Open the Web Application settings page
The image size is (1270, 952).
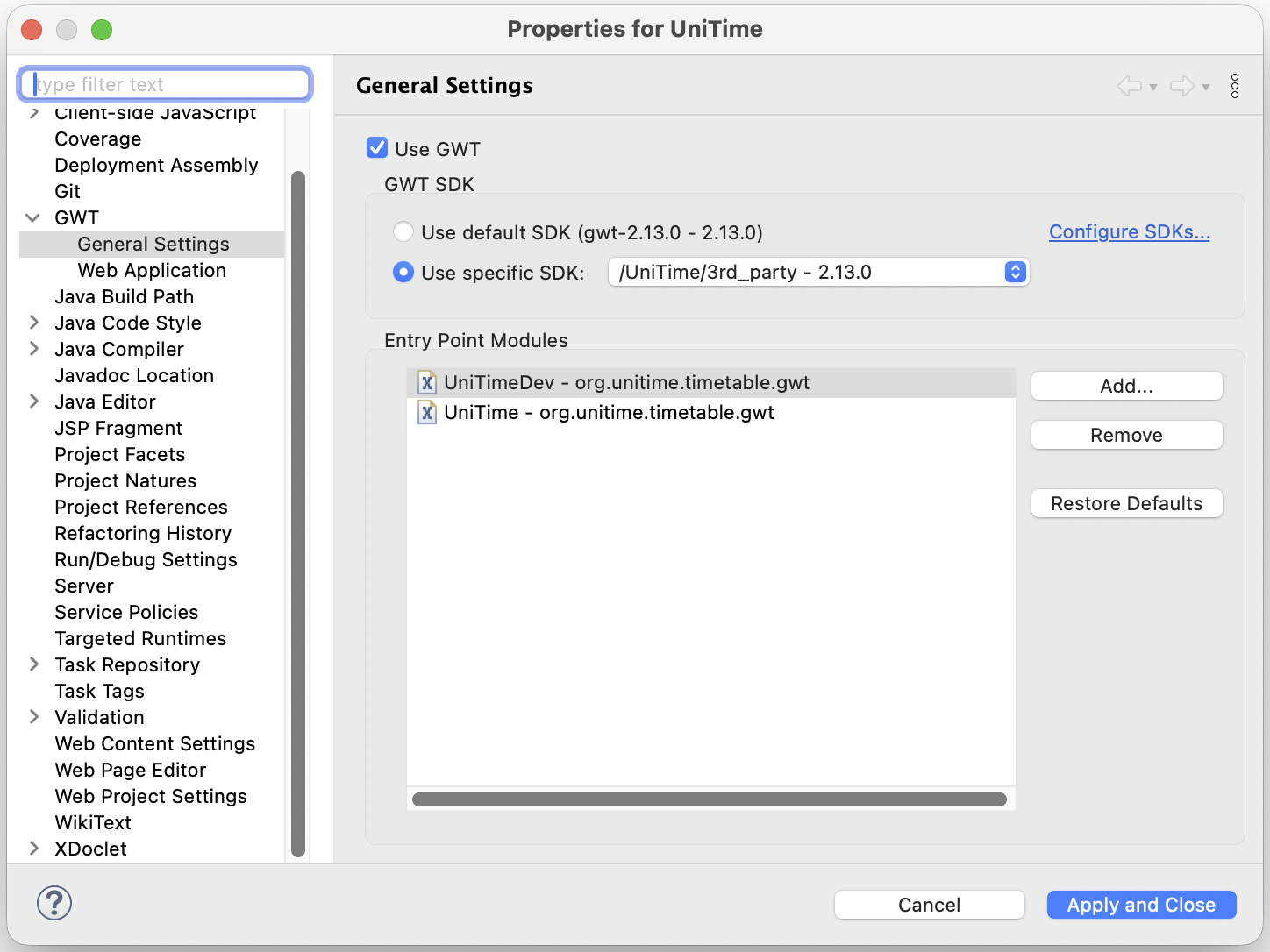(x=152, y=270)
